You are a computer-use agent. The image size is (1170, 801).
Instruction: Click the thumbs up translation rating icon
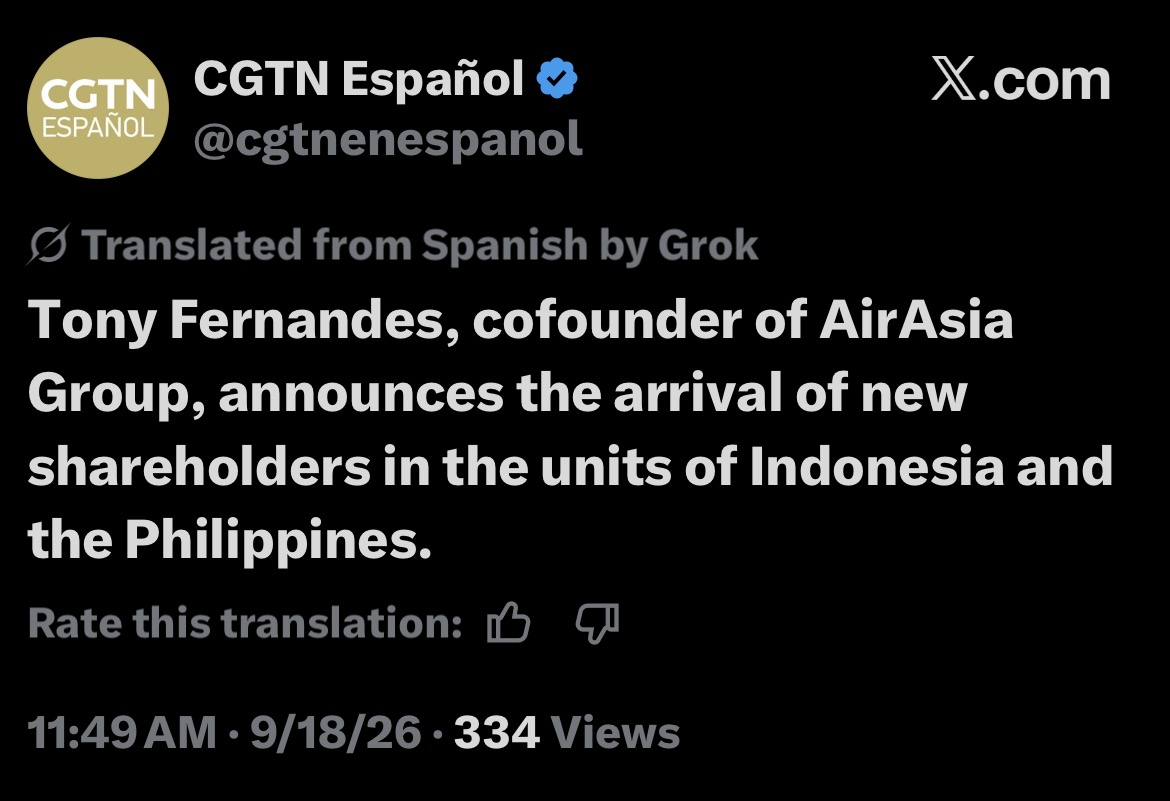coord(508,623)
